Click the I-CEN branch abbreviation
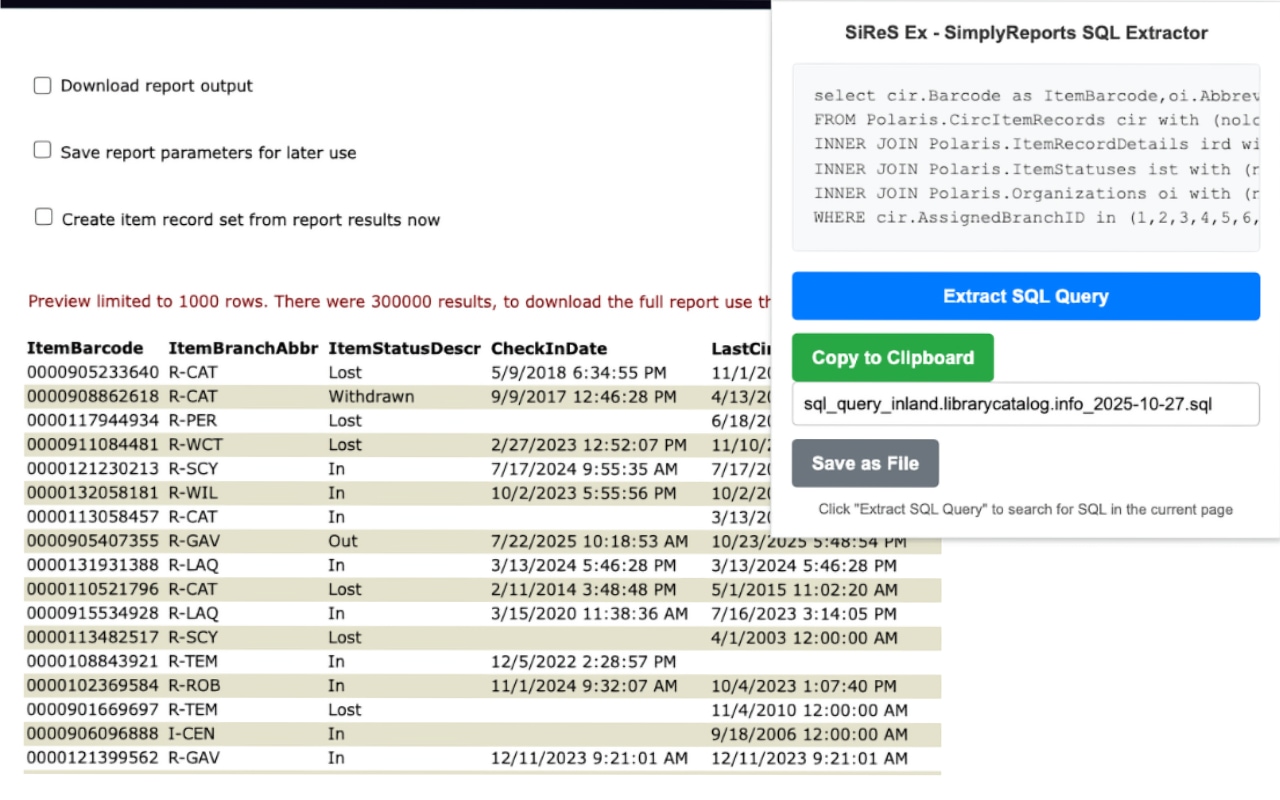Viewport: 1280px width, 800px height. (x=191, y=733)
